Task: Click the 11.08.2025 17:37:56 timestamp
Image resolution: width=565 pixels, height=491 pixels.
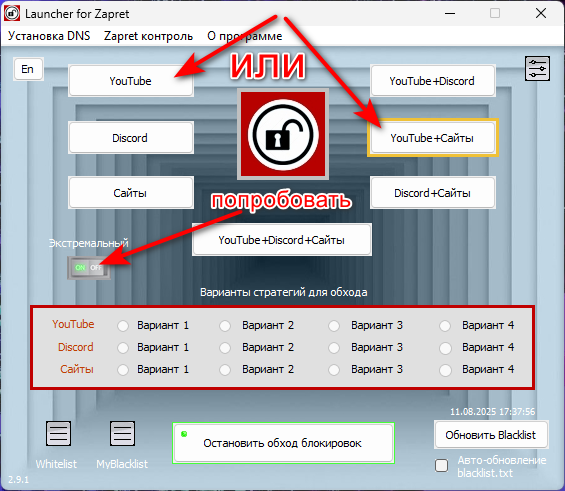Action: pyautogui.click(x=492, y=411)
